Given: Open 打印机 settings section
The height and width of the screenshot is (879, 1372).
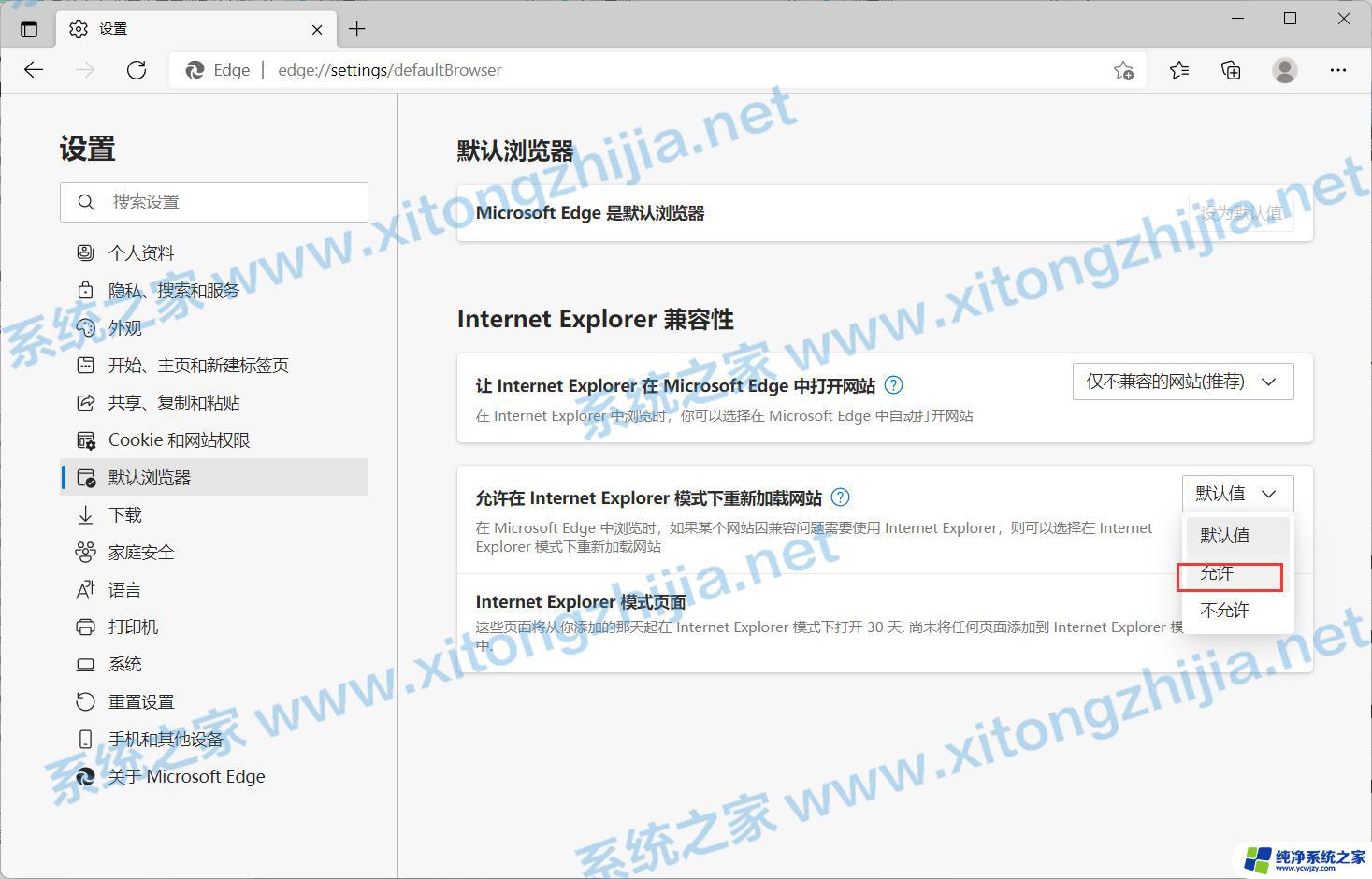Looking at the screenshot, I should (214, 627).
